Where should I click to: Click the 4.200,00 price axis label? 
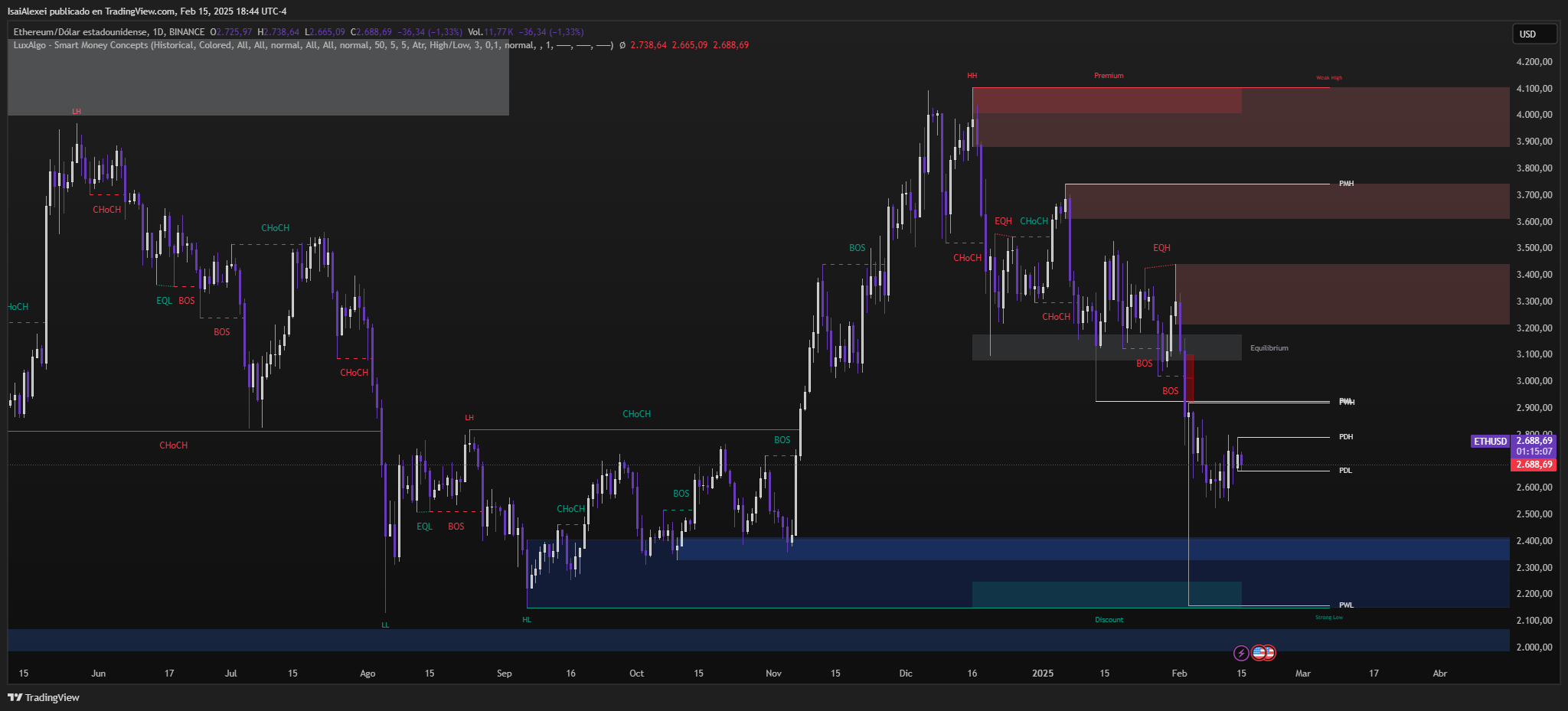coord(1534,62)
